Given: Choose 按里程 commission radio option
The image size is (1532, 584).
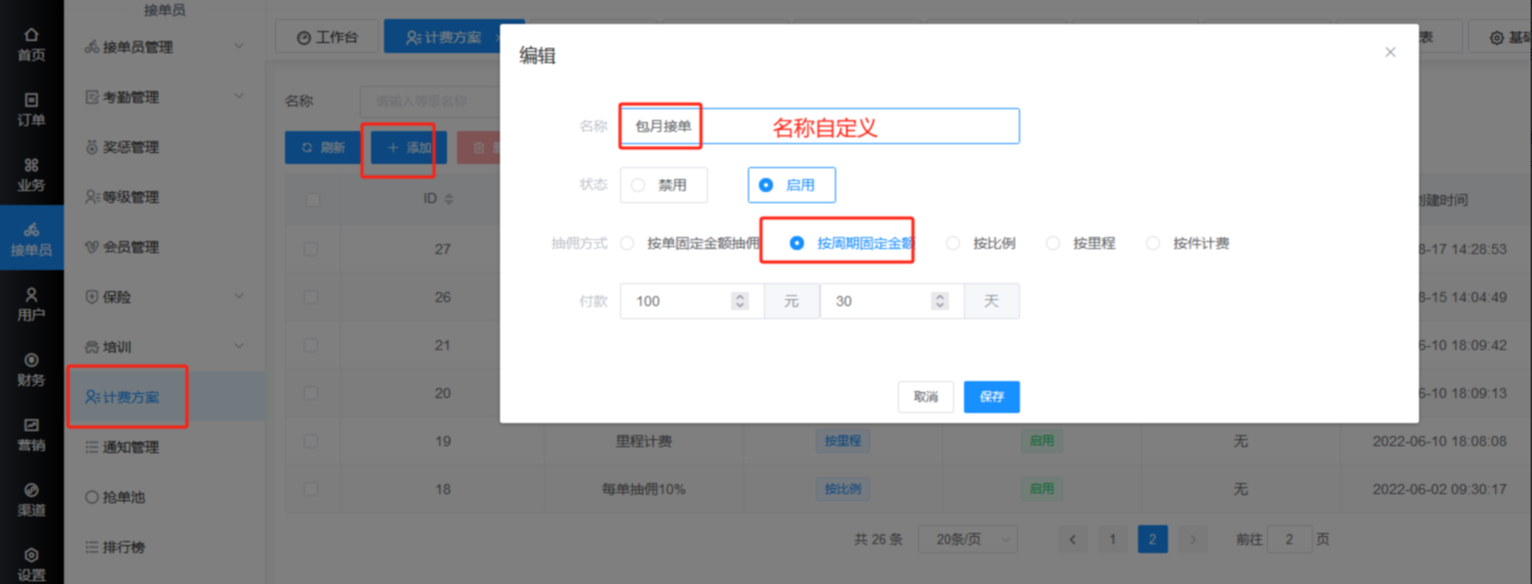Looking at the screenshot, I should tap(1053, 243).
